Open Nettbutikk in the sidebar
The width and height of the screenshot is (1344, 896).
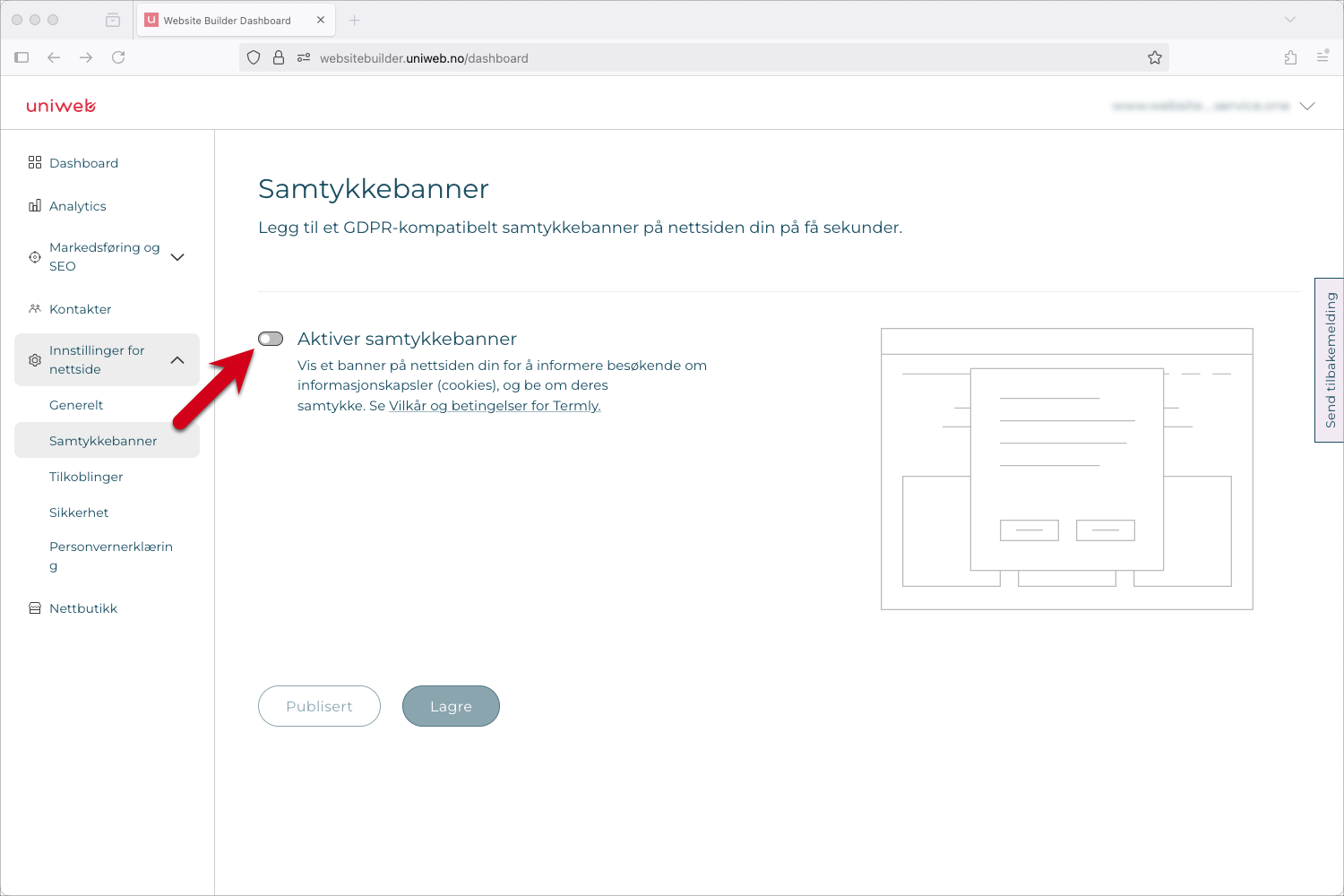pyautogui.click(x=83, y=608)
